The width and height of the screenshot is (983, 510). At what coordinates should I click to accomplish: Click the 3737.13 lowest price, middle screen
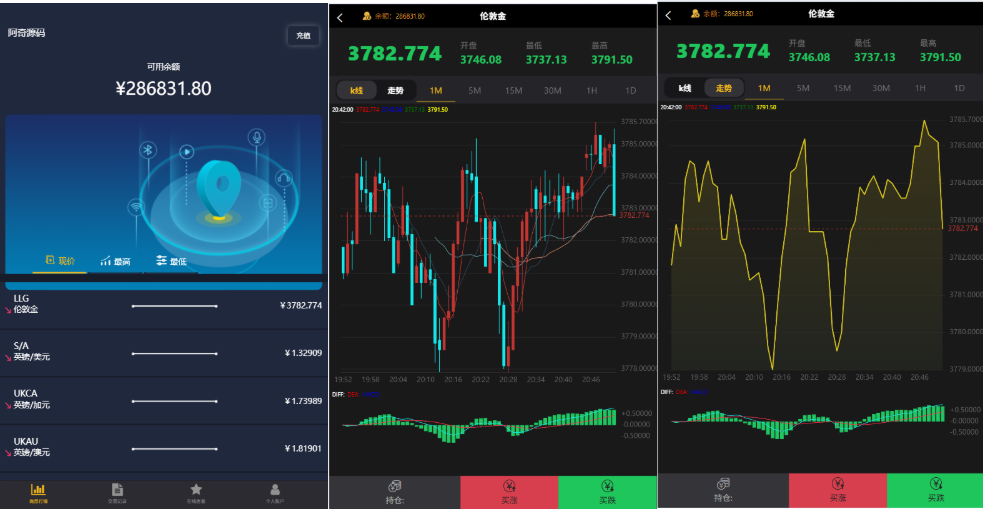(546, 60)
